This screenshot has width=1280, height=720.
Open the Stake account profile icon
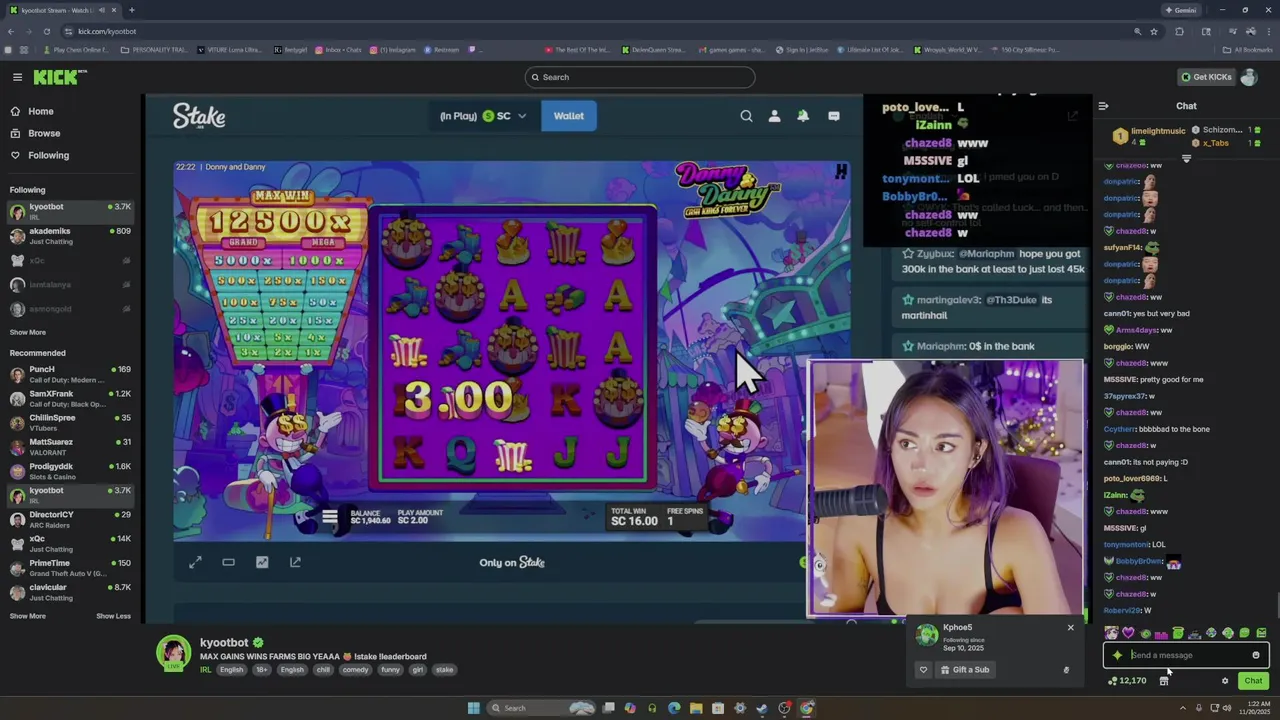click(774, 116)
